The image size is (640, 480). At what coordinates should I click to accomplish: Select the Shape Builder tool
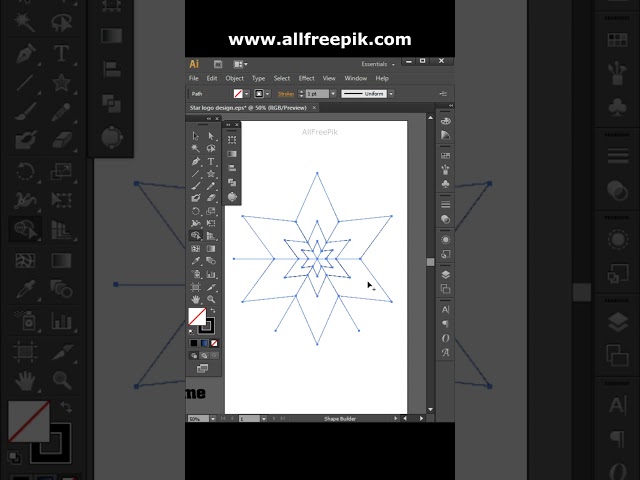coord(196,236)
